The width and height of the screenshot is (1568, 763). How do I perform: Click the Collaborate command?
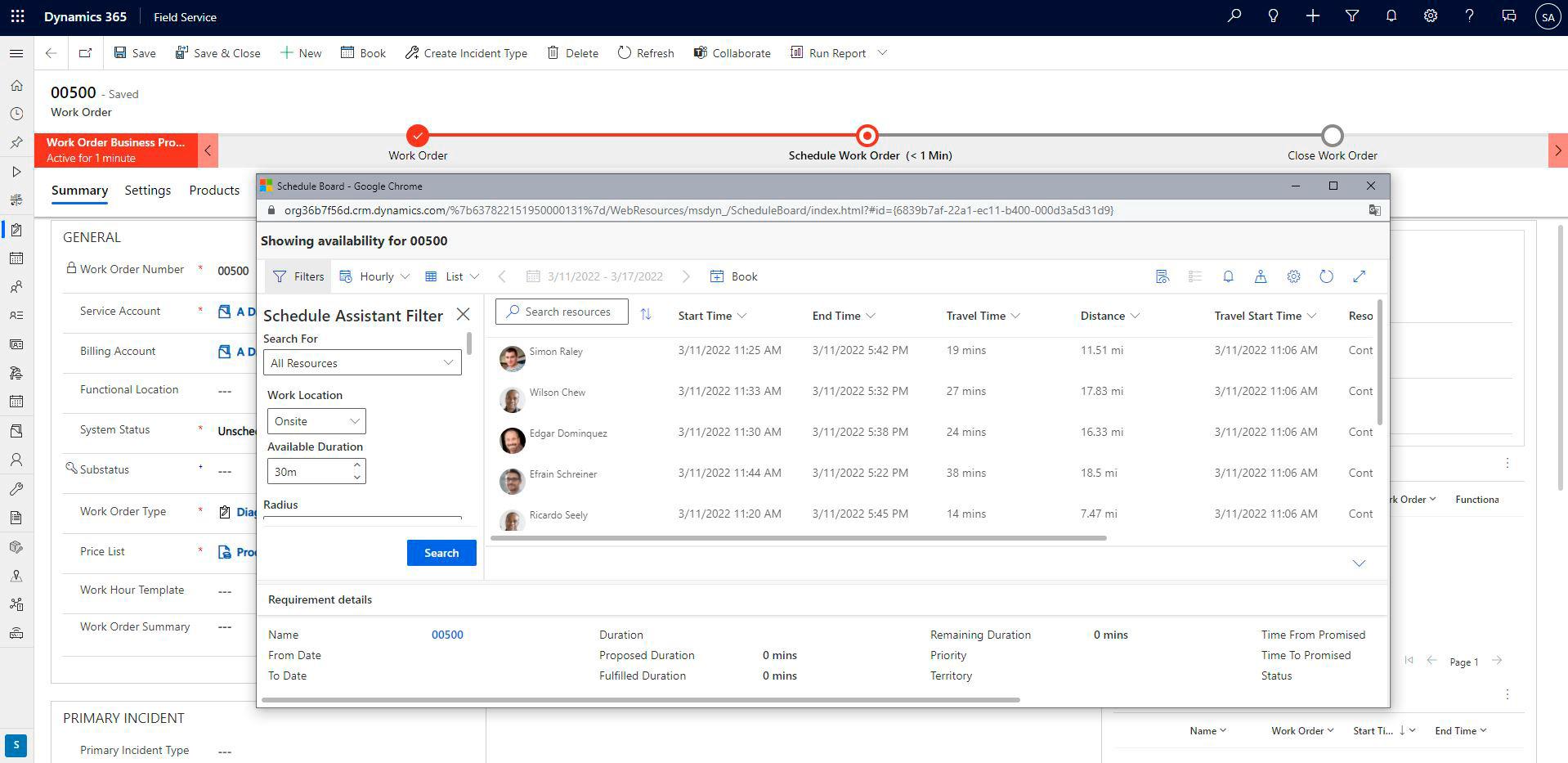click(x=732, y=53)
